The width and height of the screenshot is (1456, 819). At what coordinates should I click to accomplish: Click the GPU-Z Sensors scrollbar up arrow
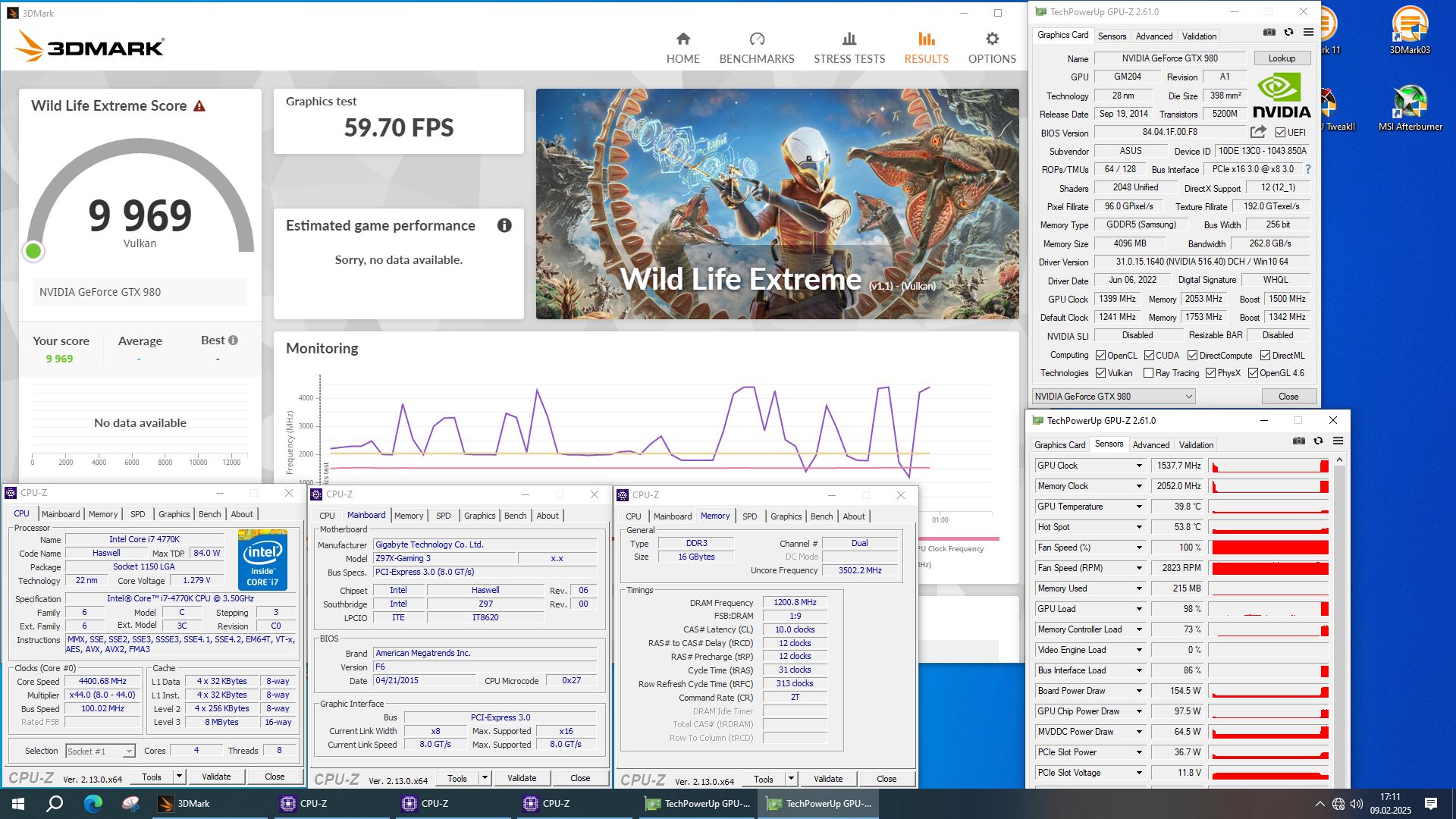[1339, 460]
